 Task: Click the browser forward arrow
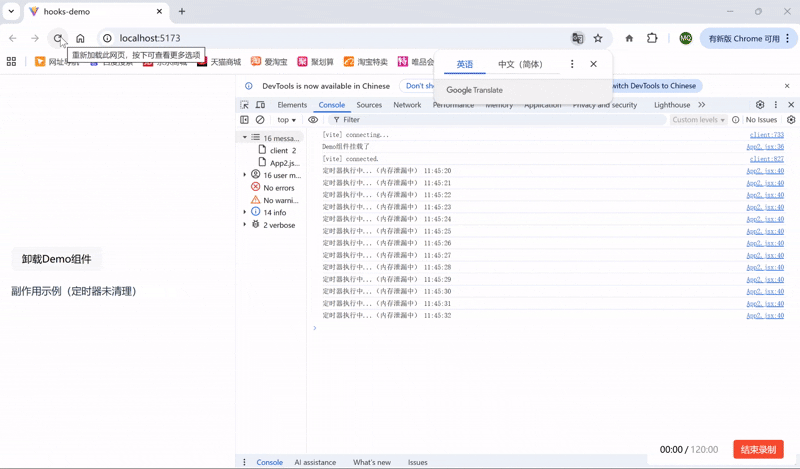tap(35, 38)
